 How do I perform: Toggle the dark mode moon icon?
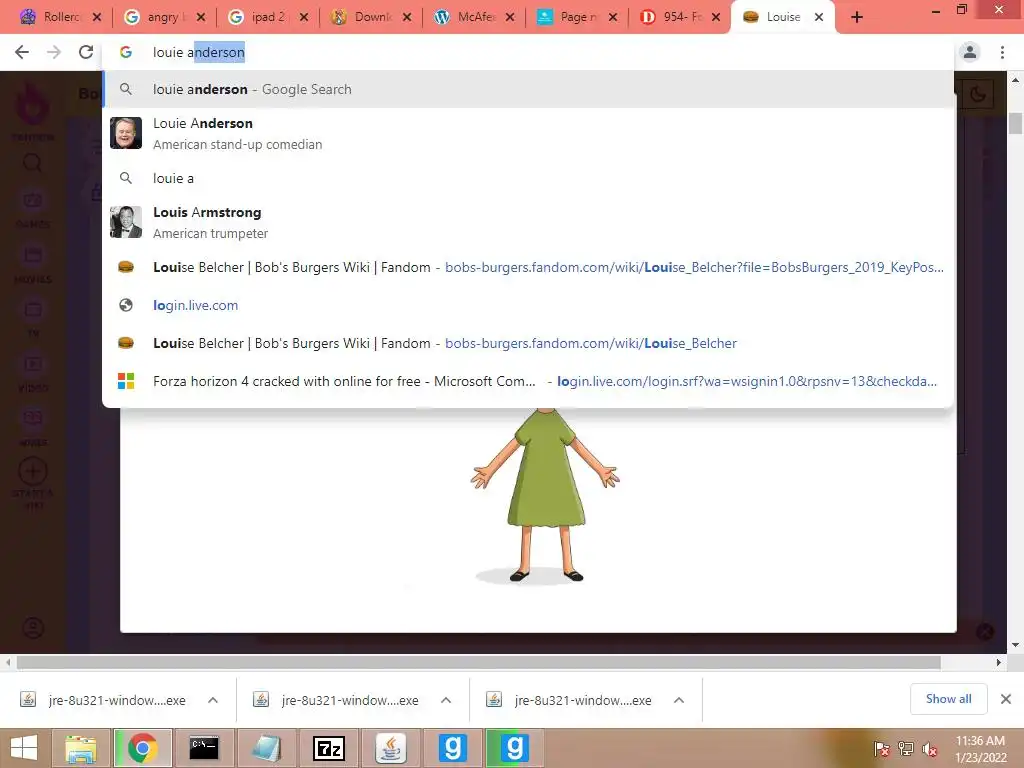[978, 94]
